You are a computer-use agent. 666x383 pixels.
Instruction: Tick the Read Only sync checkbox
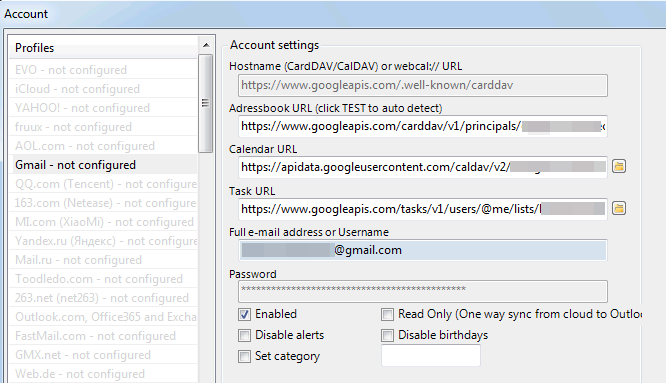(x=387, y=314)
